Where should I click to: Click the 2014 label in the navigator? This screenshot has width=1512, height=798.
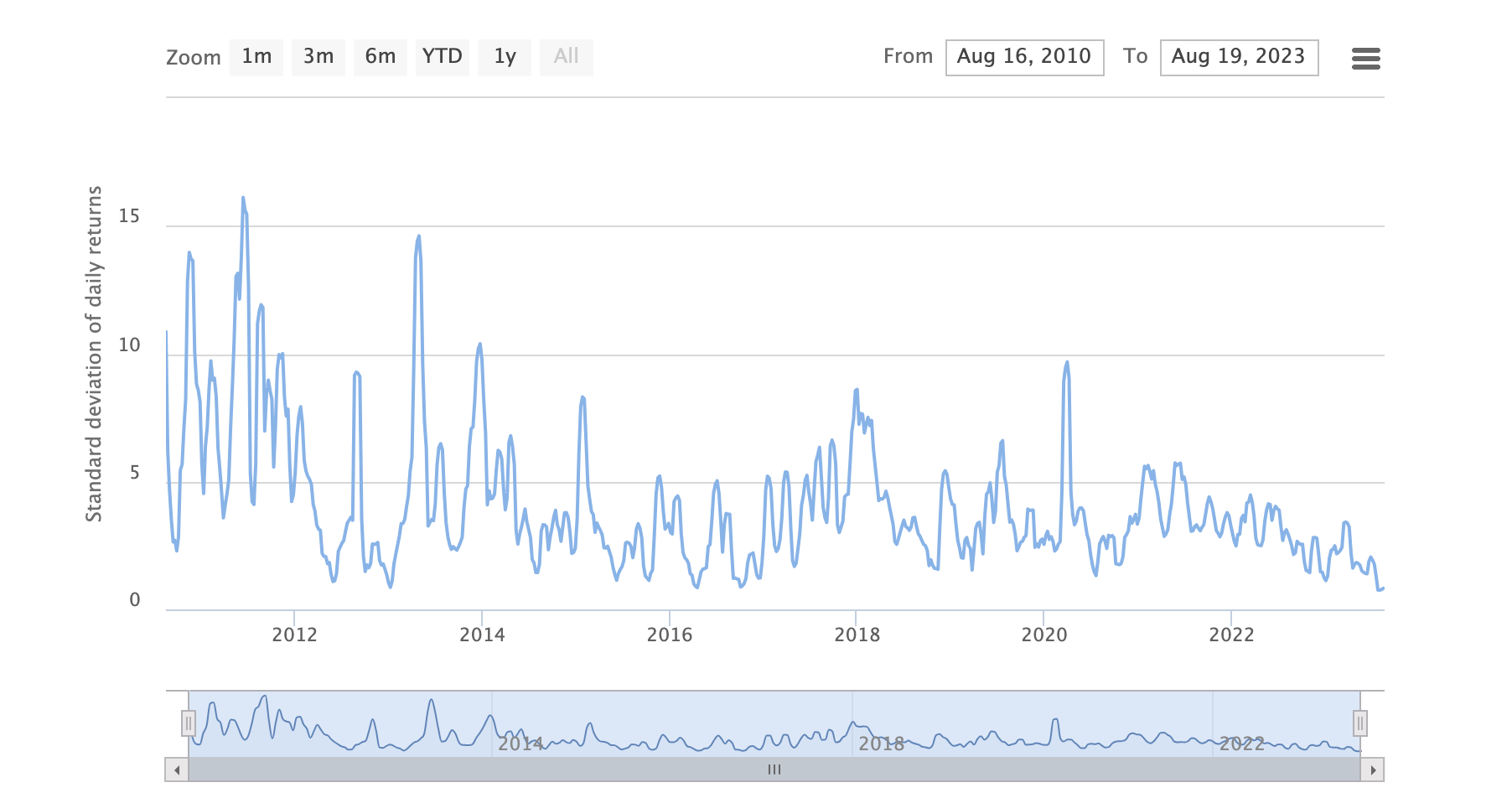tap(520, 744)
